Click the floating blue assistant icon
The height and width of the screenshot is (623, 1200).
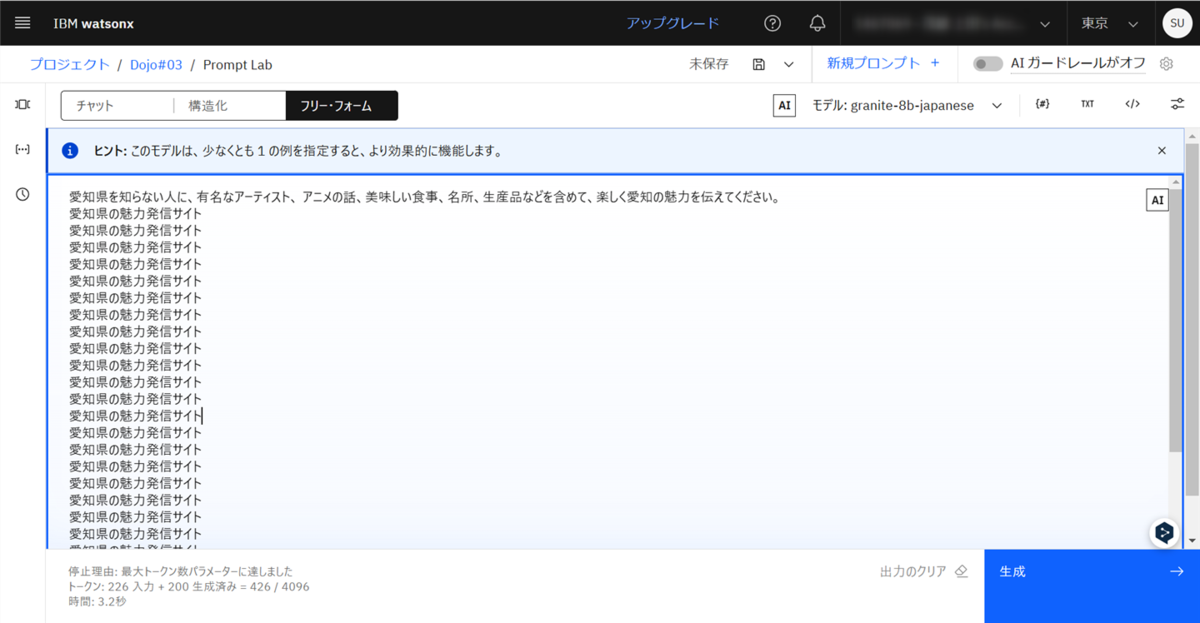(x=1164, y=533)
